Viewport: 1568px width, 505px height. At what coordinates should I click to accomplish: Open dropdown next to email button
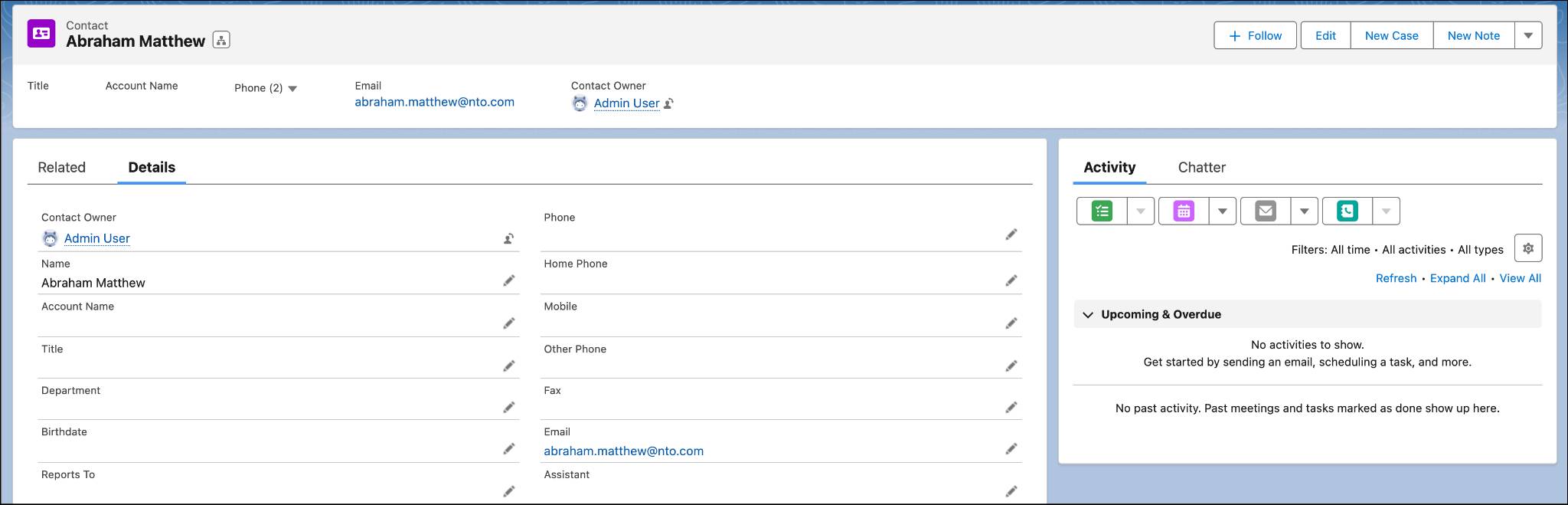tap(1305, 211)
